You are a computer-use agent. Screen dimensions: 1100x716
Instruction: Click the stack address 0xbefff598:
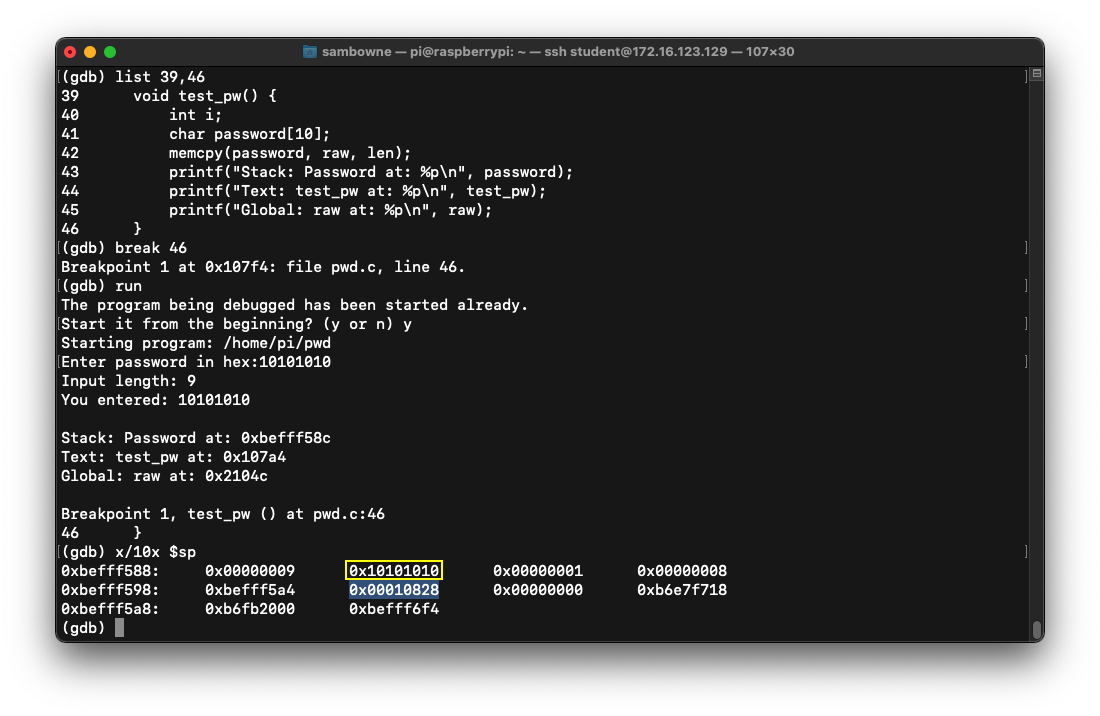[x=110, y=590]
